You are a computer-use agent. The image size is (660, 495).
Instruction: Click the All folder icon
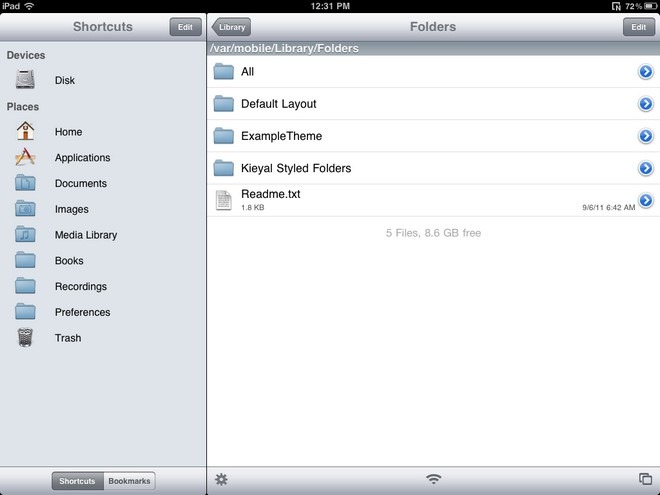click(224, 72)
